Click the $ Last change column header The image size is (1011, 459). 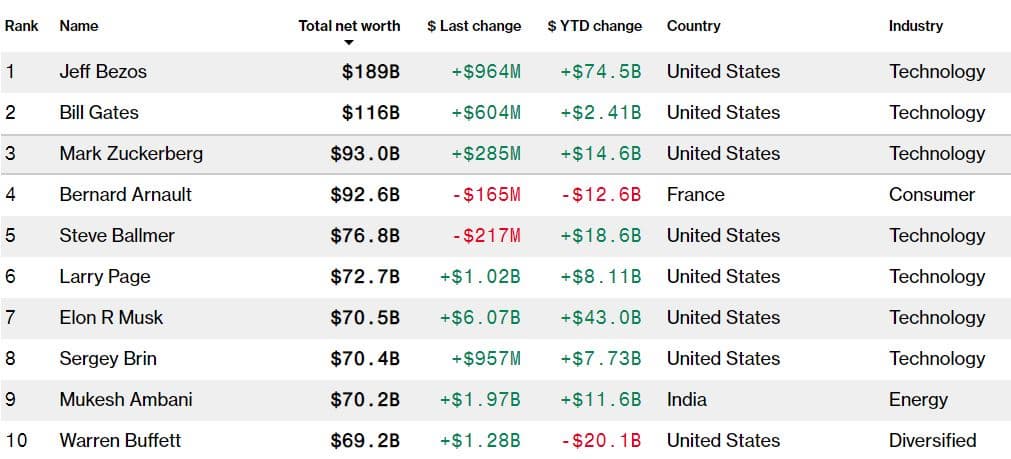[x=474, y=26]
